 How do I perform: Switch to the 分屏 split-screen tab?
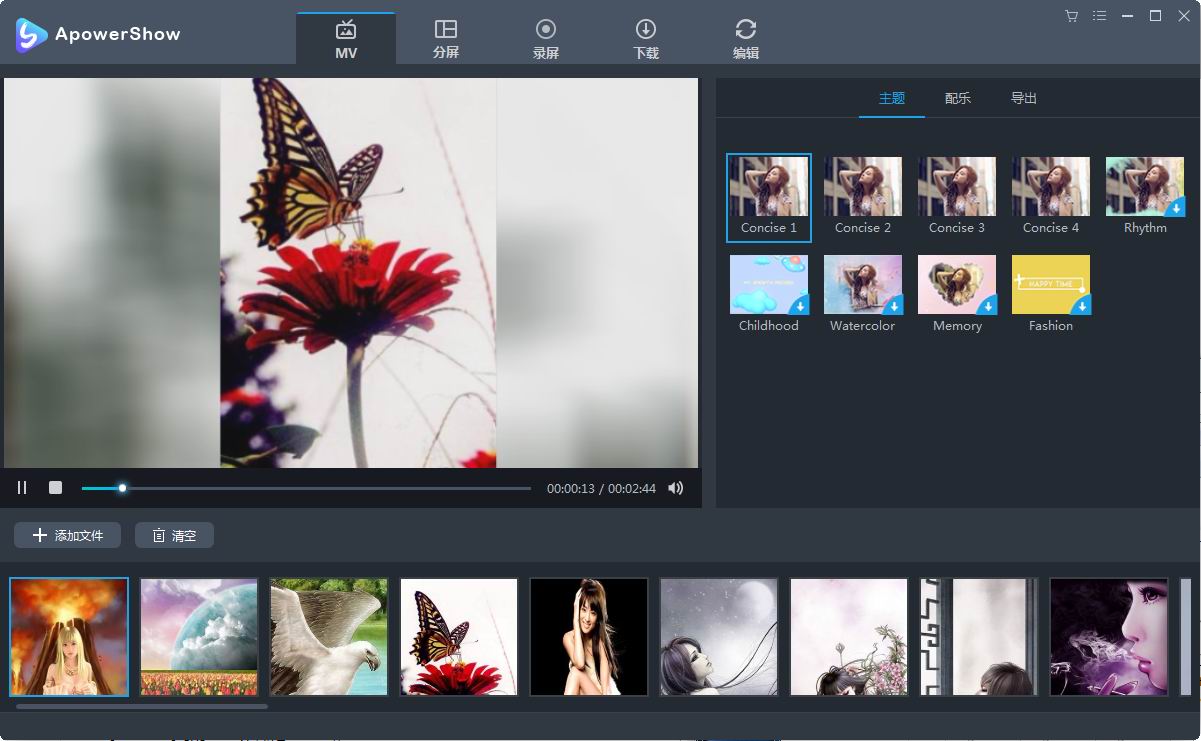(x=446, y=37)
